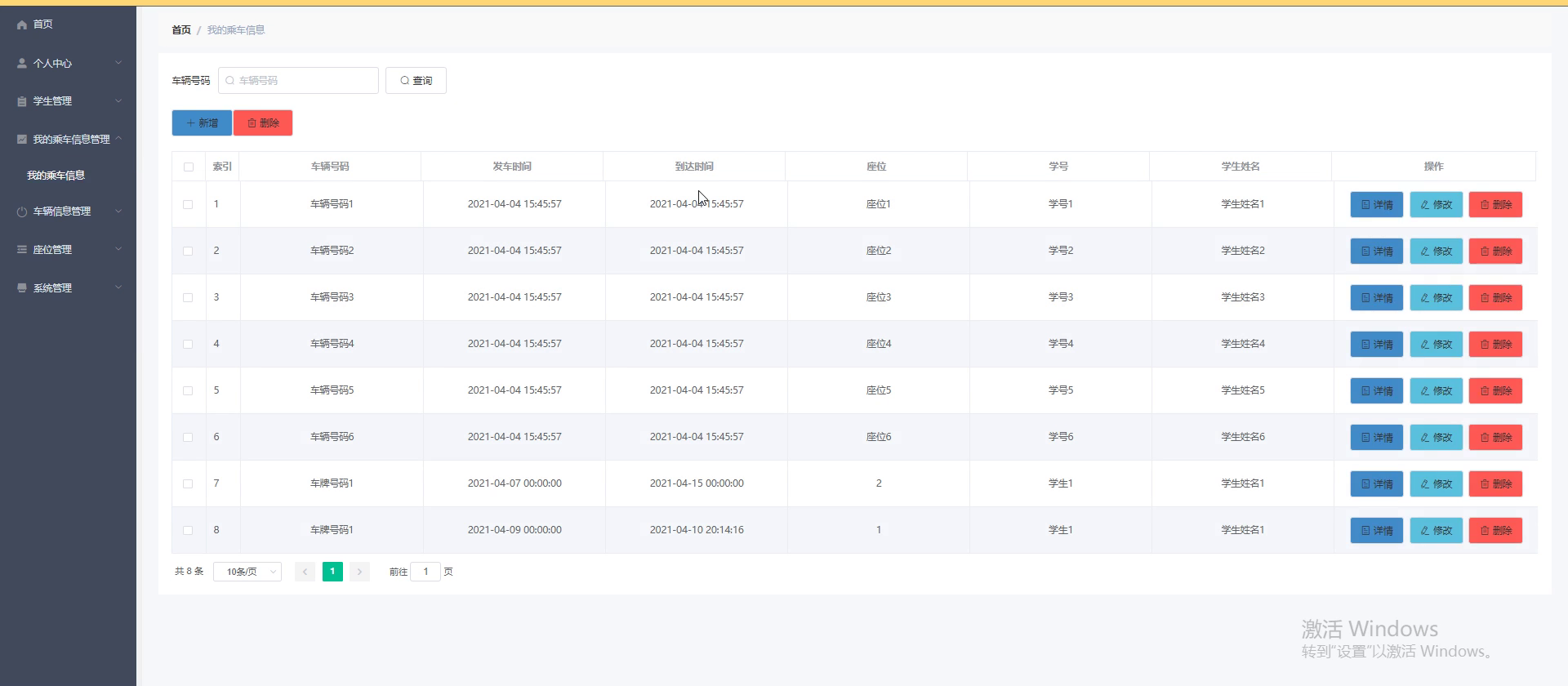Go to next page arrow
The image size is (1568, 686).
click(x=359, y=572)
